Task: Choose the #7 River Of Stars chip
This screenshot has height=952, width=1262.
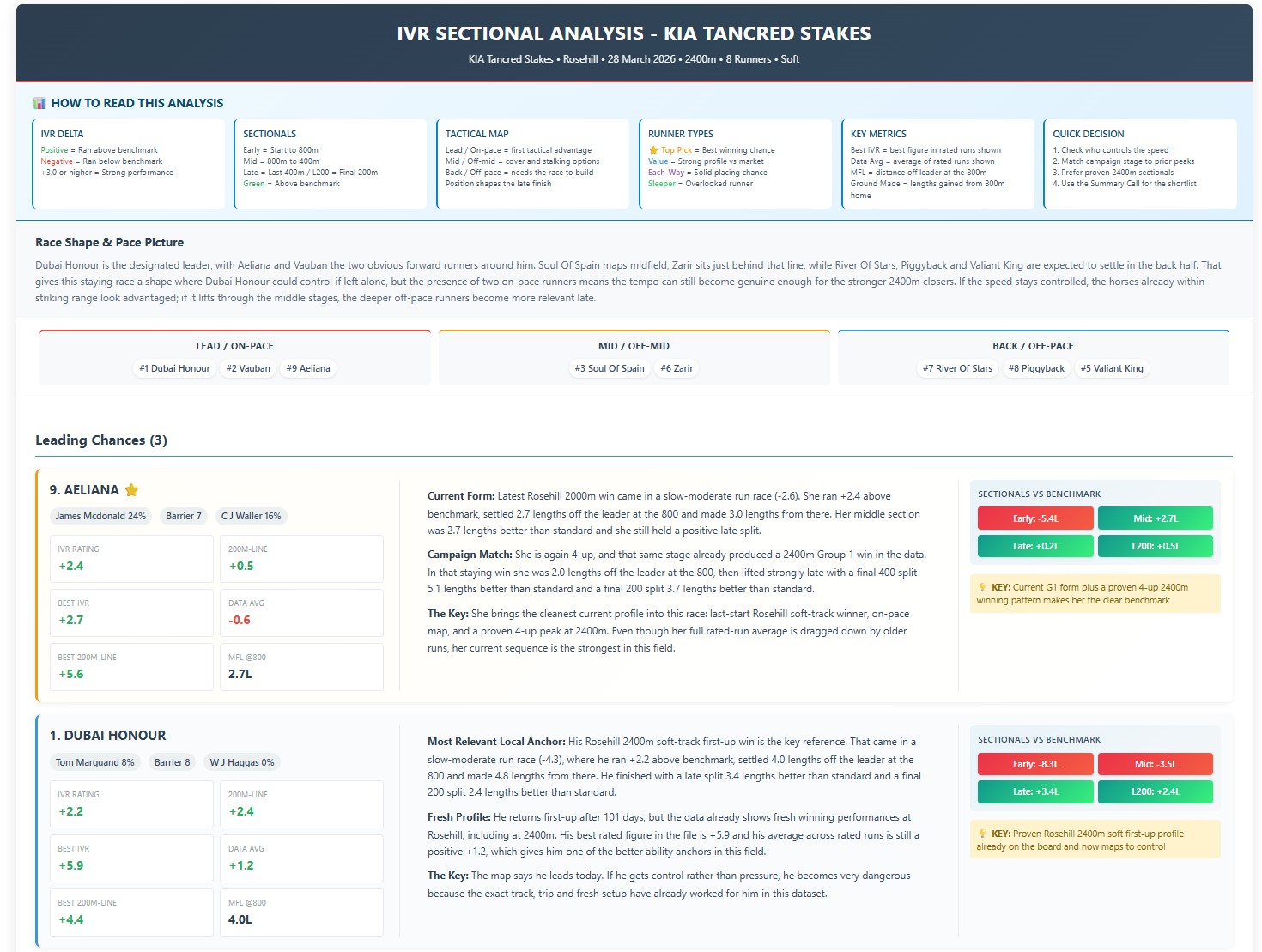Action: point(957,368)
